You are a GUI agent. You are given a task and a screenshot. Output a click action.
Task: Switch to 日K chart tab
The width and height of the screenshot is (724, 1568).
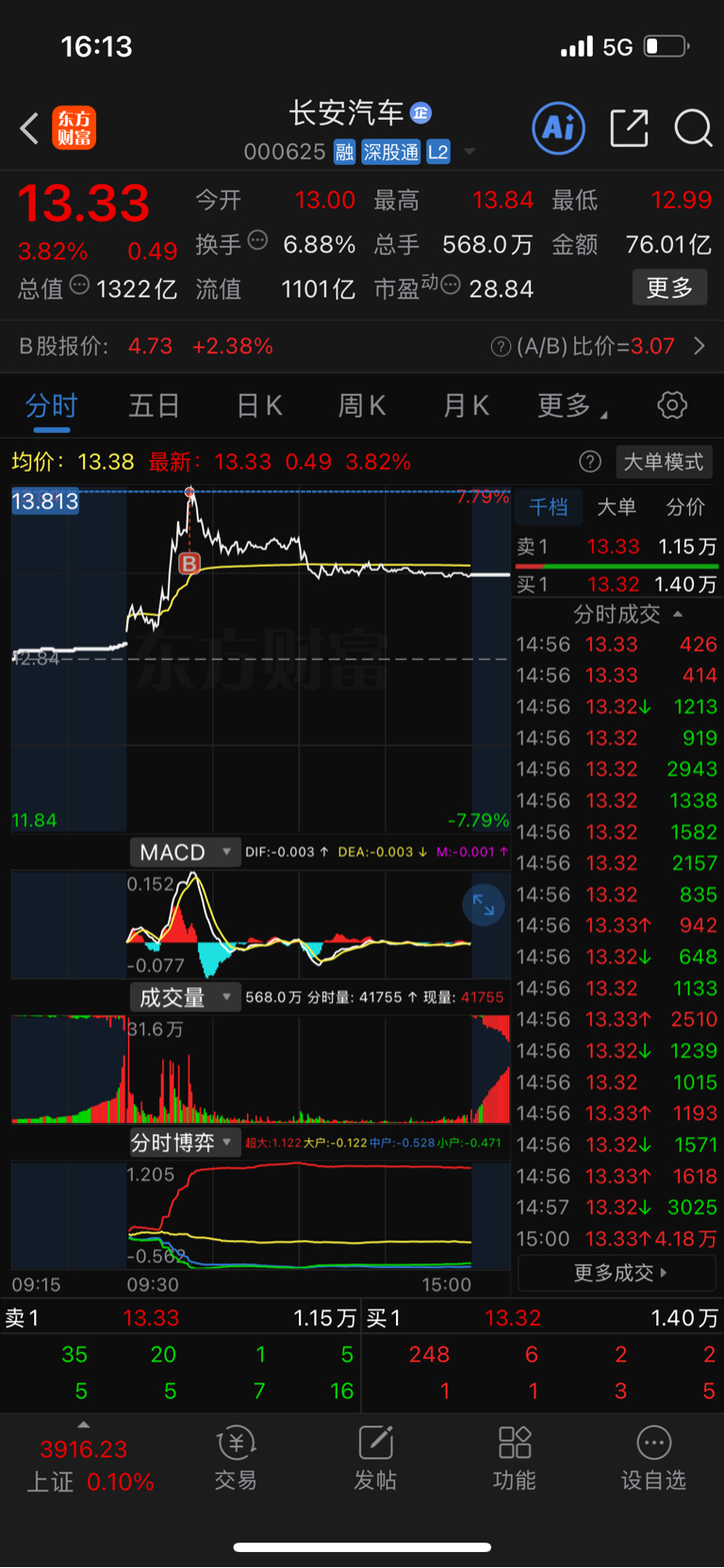(259, 406)
